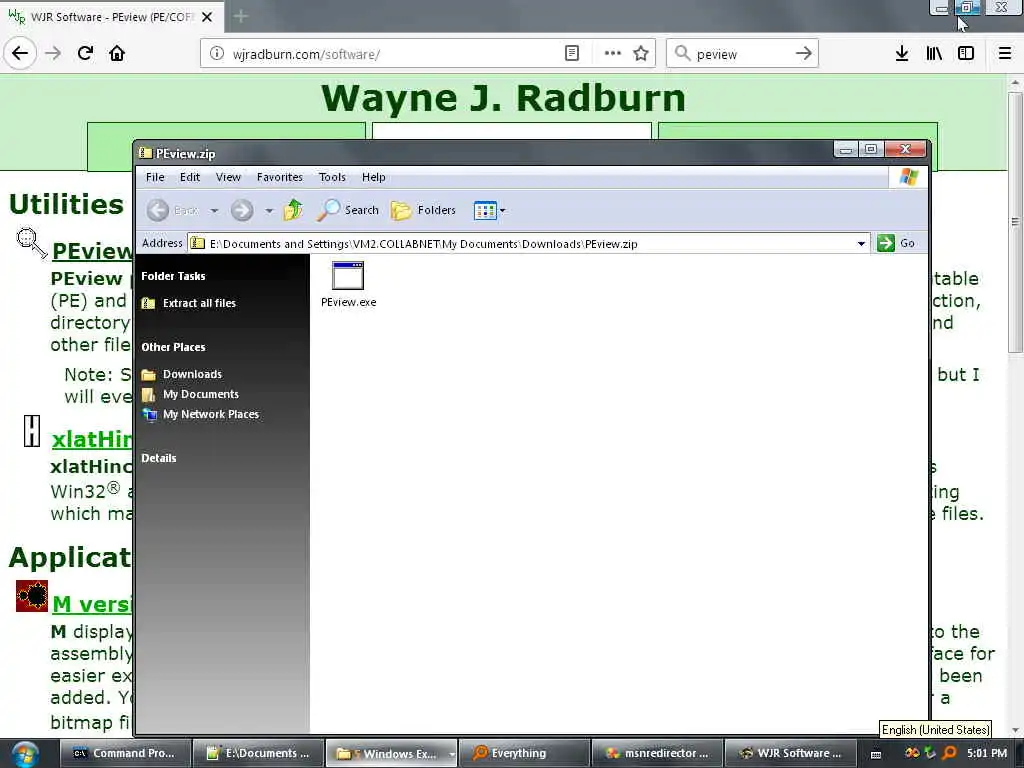Reload the page in Firefox
This screenshot has width=1024, height=768.
click(x=85, y=53)
